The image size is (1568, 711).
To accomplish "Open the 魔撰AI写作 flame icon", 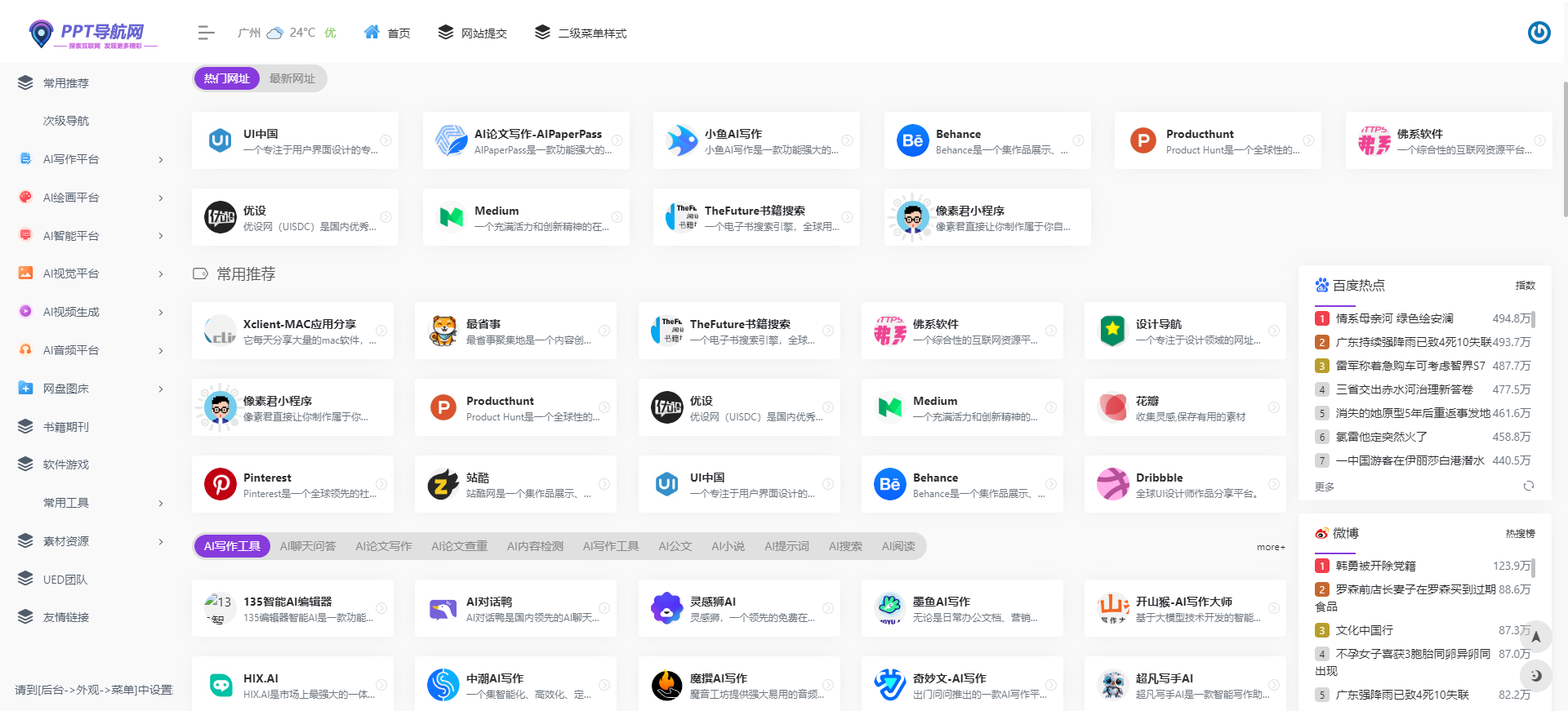I will [x=666, y=685].
